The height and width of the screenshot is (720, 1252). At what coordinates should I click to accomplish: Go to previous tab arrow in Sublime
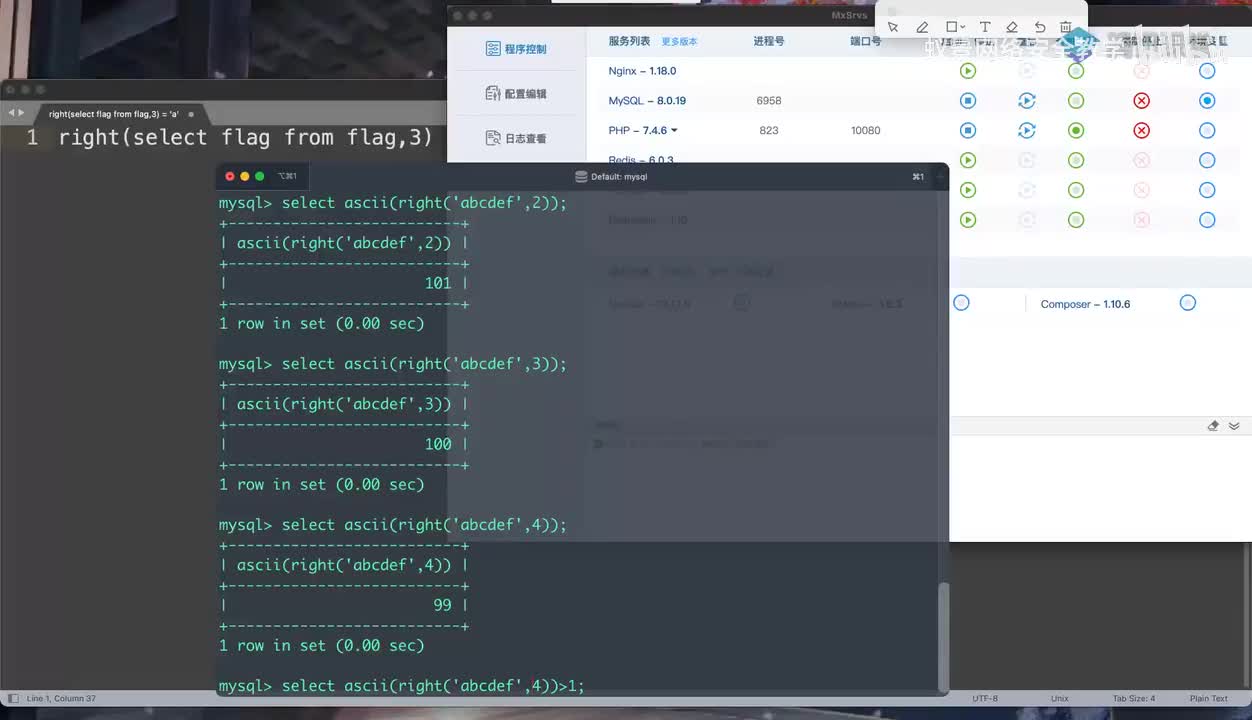point(10,113)
